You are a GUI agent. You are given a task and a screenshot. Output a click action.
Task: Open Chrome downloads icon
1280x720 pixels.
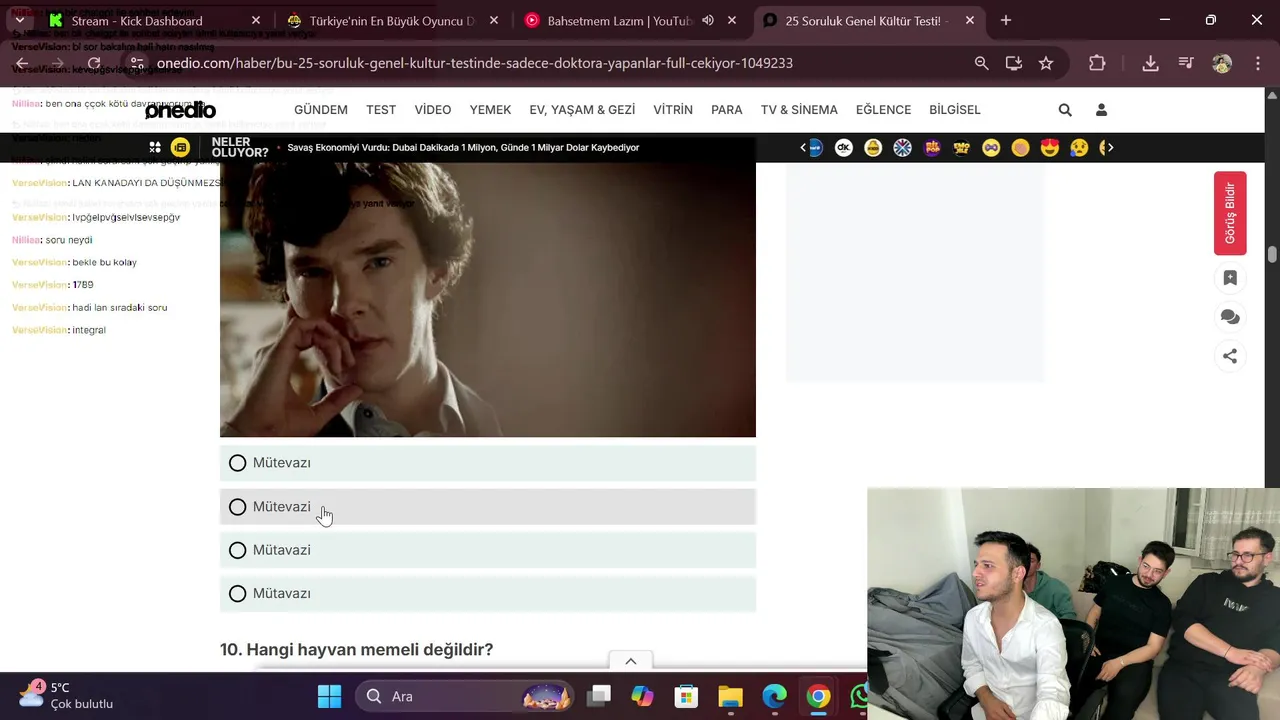[1151, 63]
